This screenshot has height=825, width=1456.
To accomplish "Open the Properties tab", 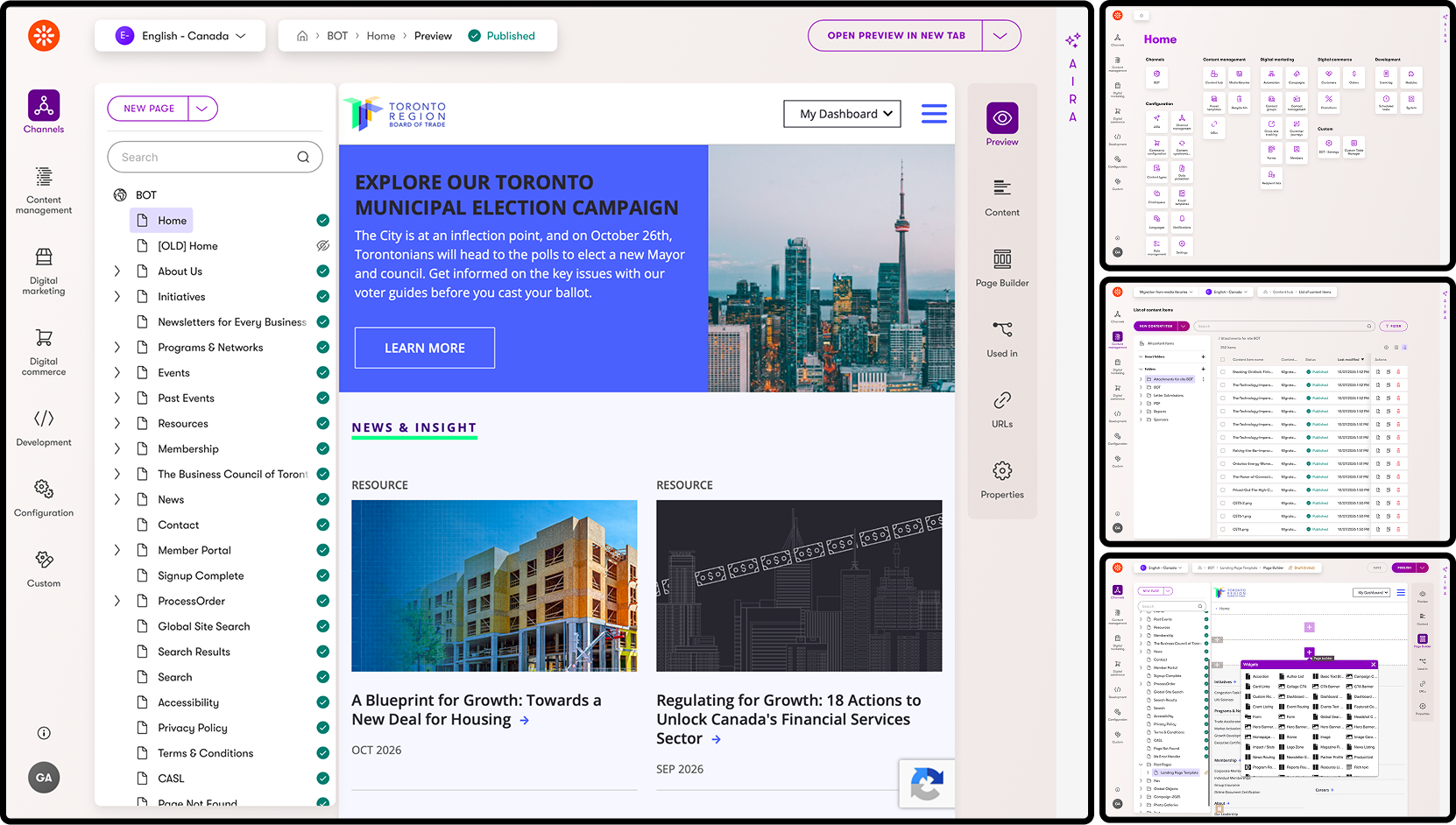I will tap(1002, 480).
